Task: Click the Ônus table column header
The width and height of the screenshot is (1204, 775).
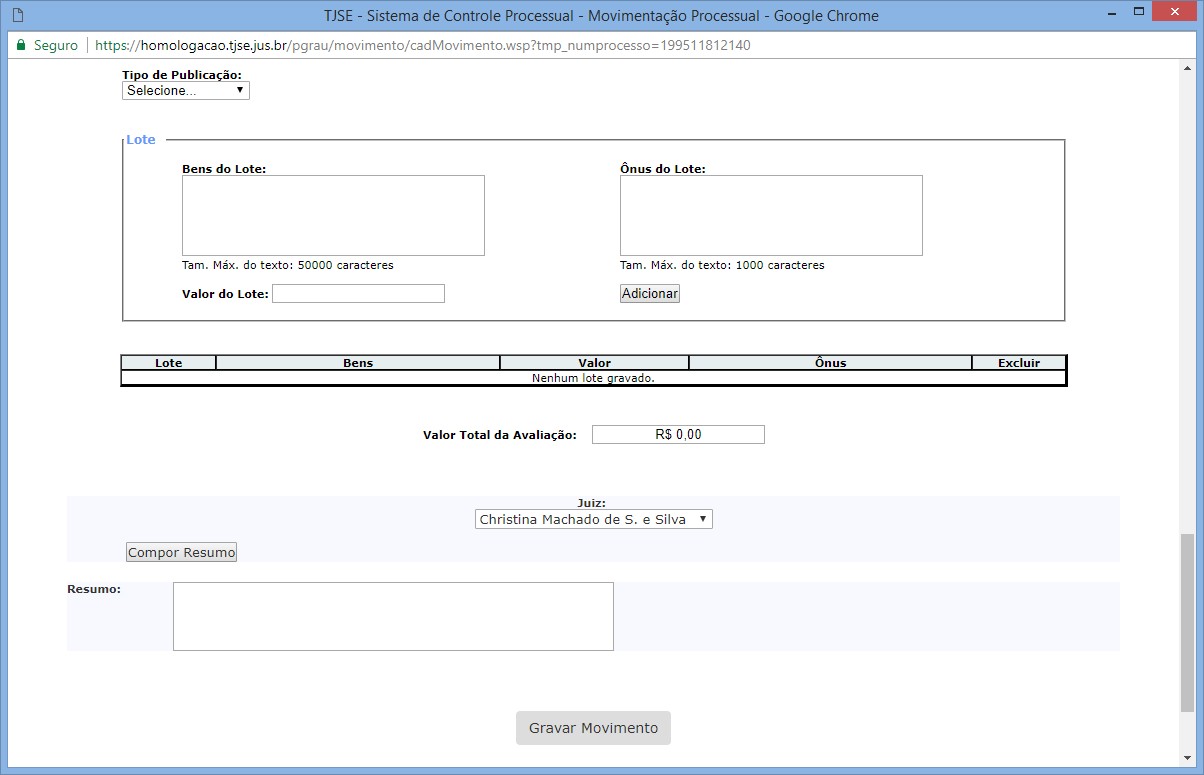Action: click(830, 363)
